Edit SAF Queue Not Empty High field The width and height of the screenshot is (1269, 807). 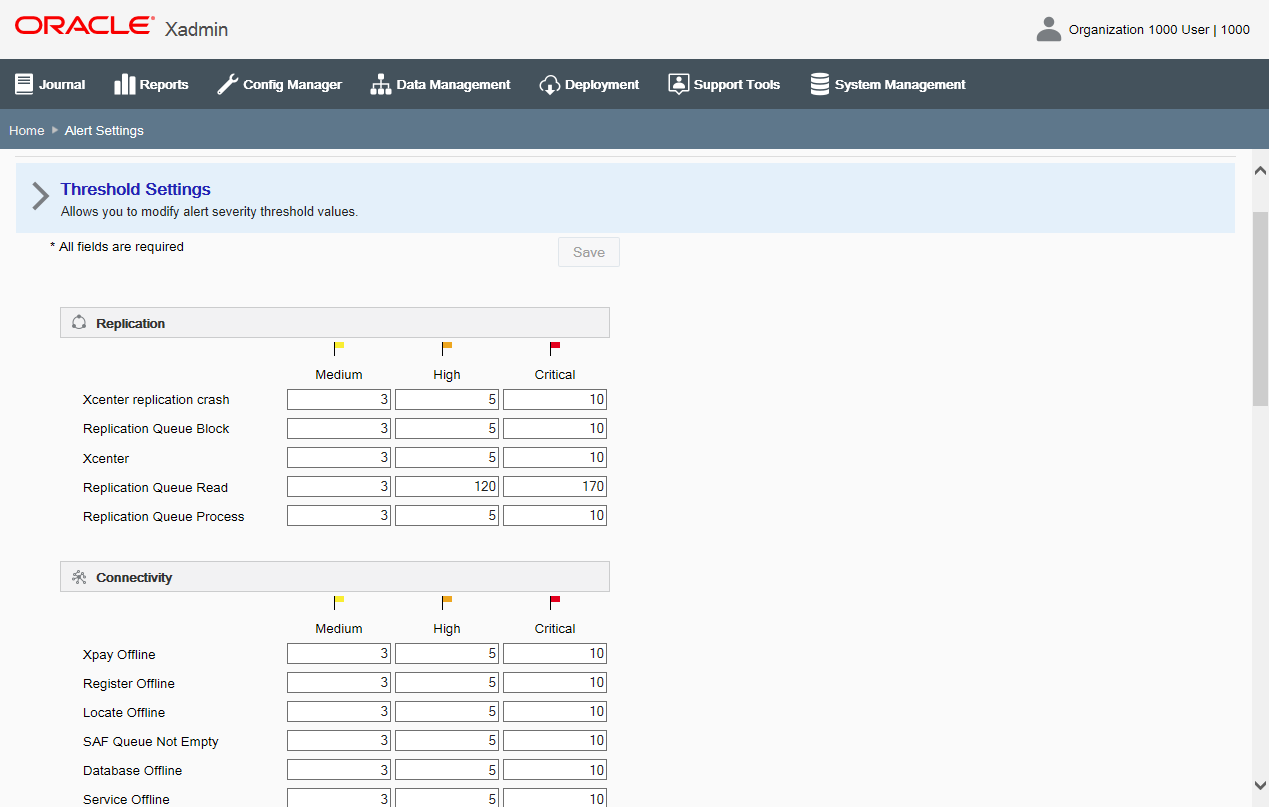click(447, 741)
